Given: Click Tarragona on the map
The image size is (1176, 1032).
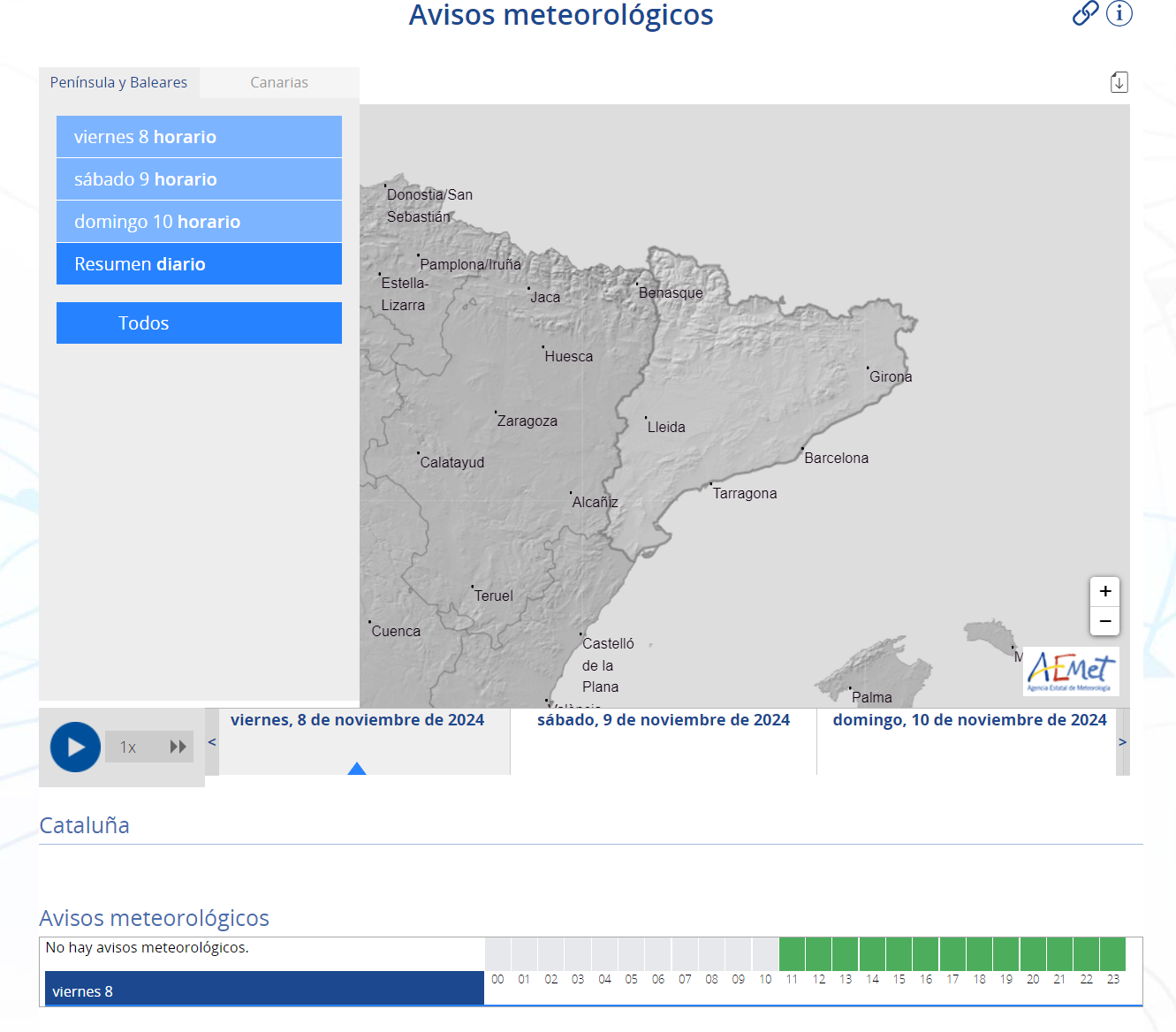Looking at the screenshot, I should click(744, 493).
